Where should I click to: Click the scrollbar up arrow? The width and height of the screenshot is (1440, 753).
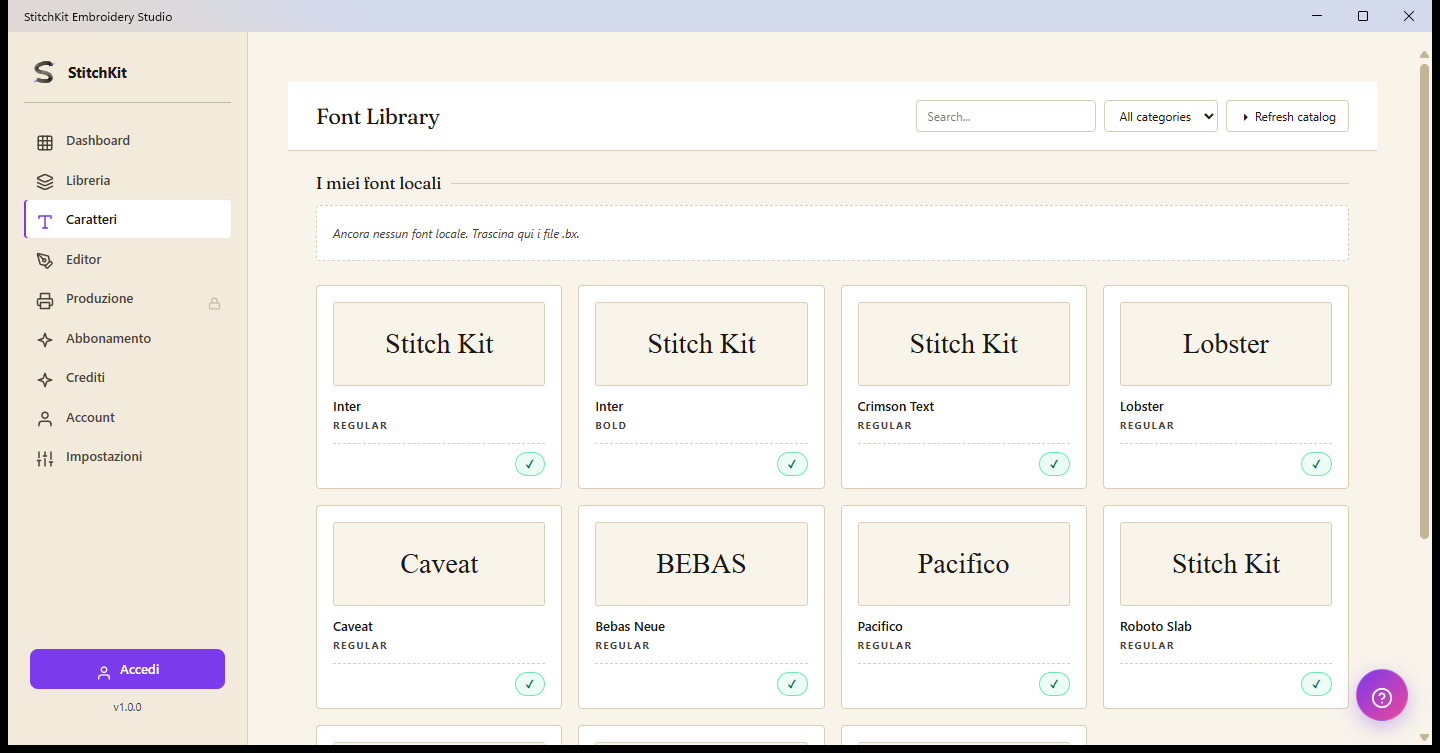1424,54
